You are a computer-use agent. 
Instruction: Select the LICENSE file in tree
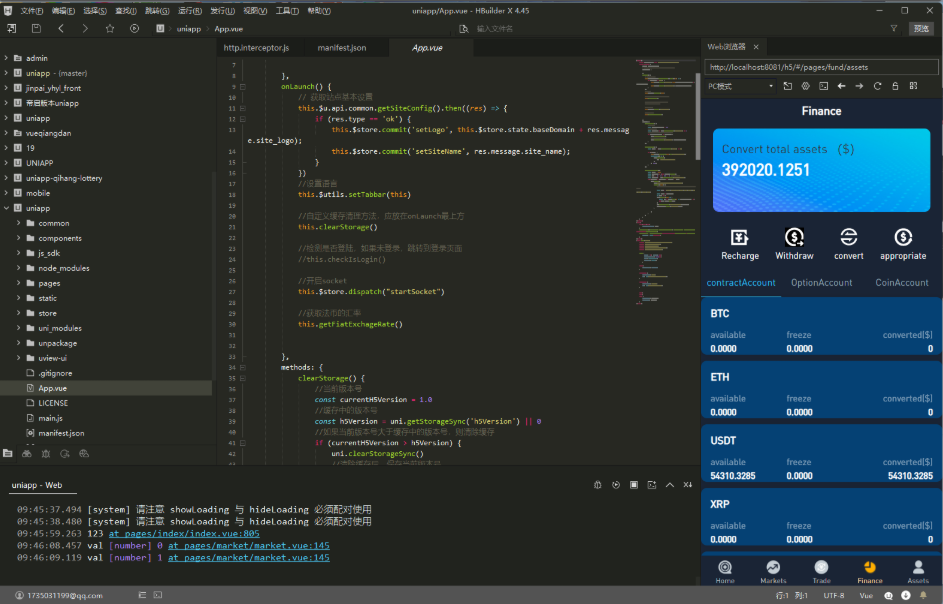[53, 403]
